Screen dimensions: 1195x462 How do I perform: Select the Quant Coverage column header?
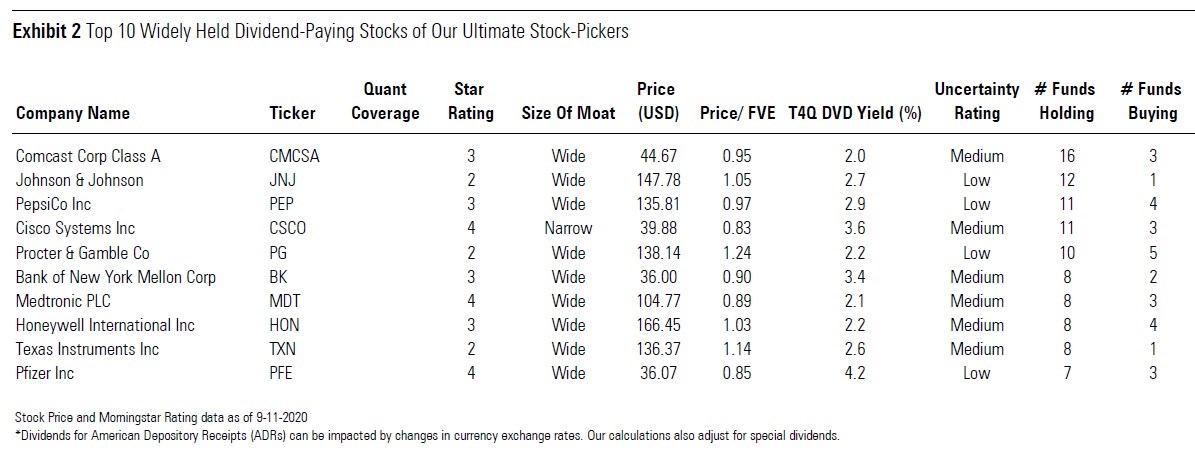coord(385,102)
